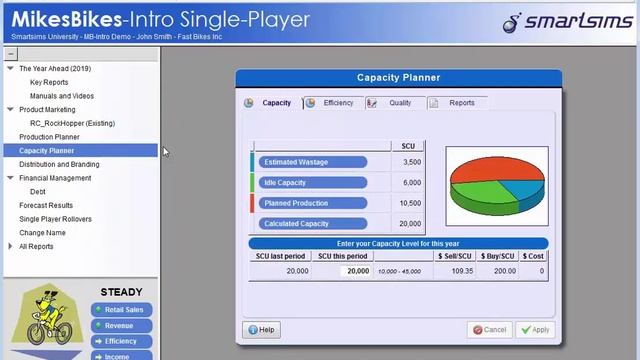Viewport: 640px width, 360px height.
Task: Click the Capacity tab pie icon
Action: coord(249,103)
